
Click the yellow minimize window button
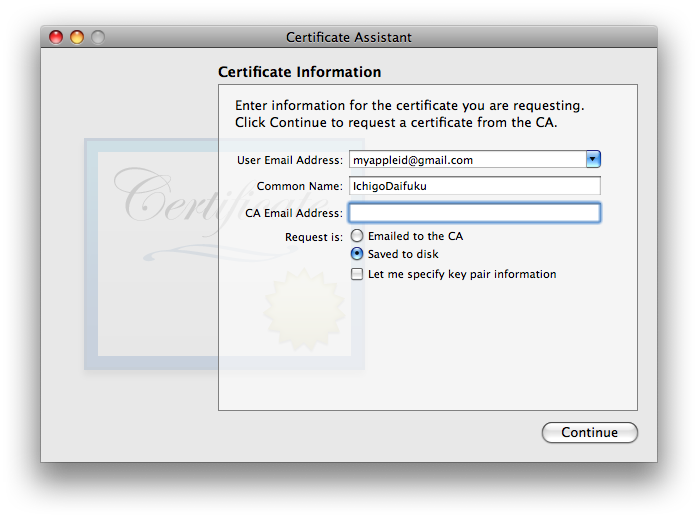coord(77,37)
